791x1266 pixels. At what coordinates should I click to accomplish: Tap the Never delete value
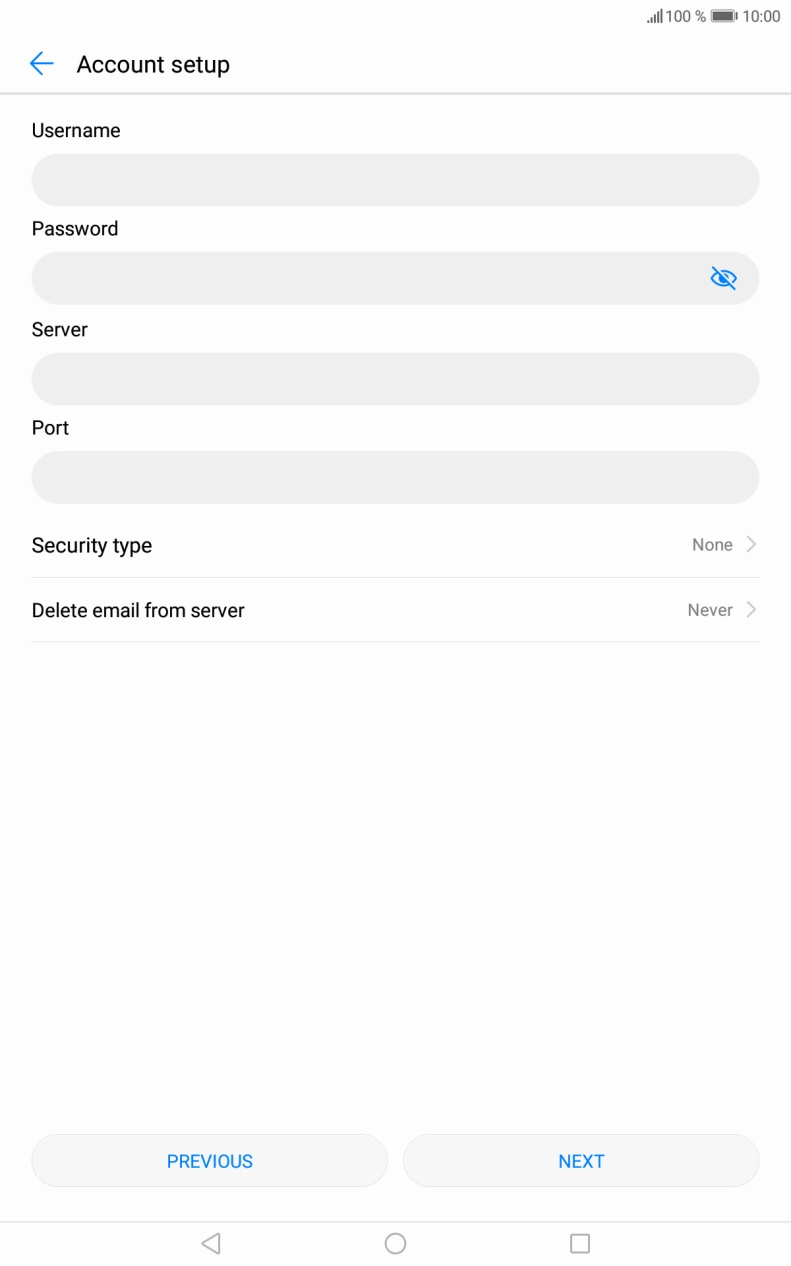[710, 610]
